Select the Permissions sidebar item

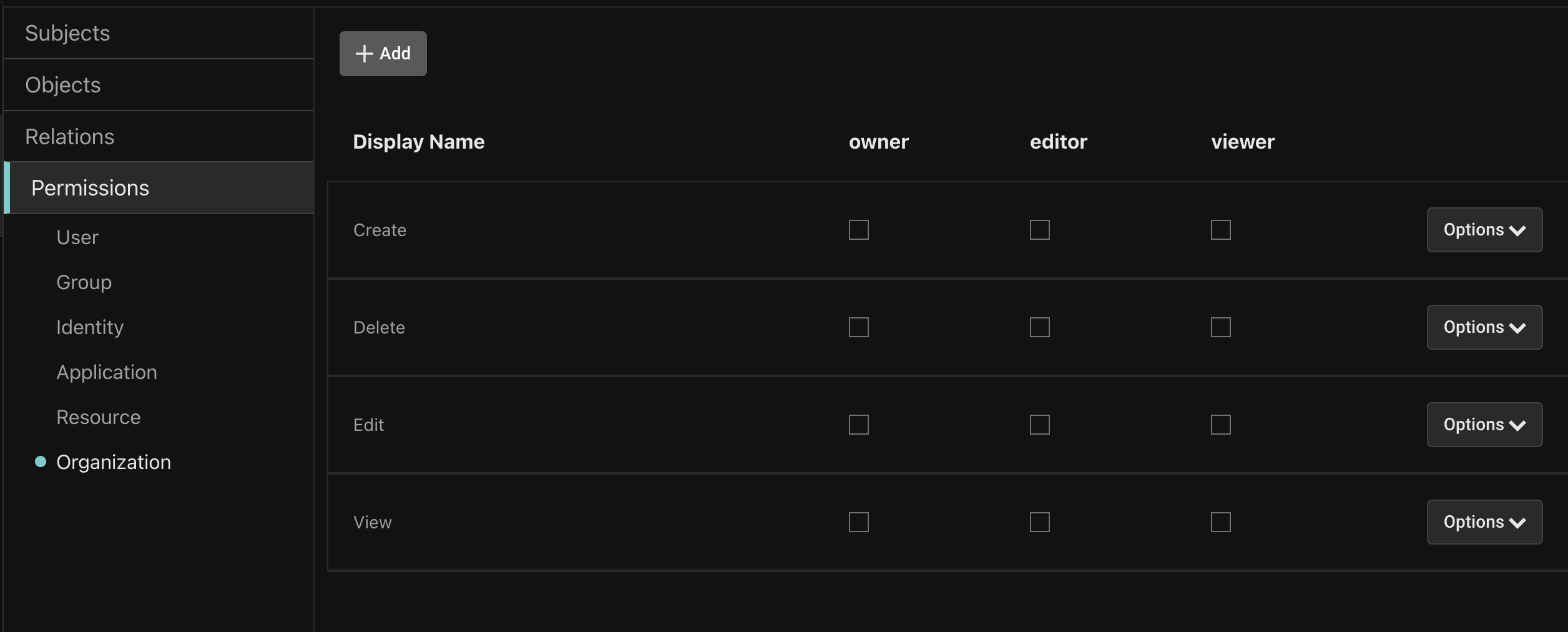tap(91, 188)
